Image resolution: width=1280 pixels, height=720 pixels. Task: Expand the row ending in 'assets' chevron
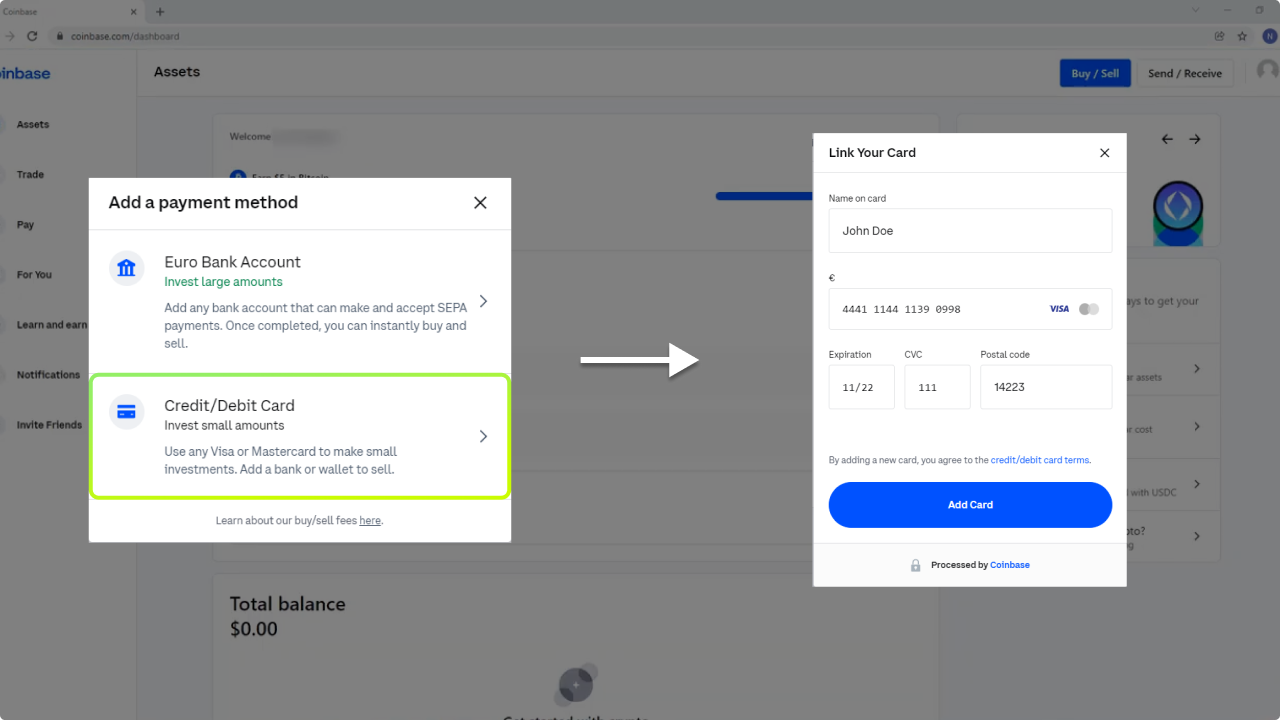click(x=1197, y=369)
